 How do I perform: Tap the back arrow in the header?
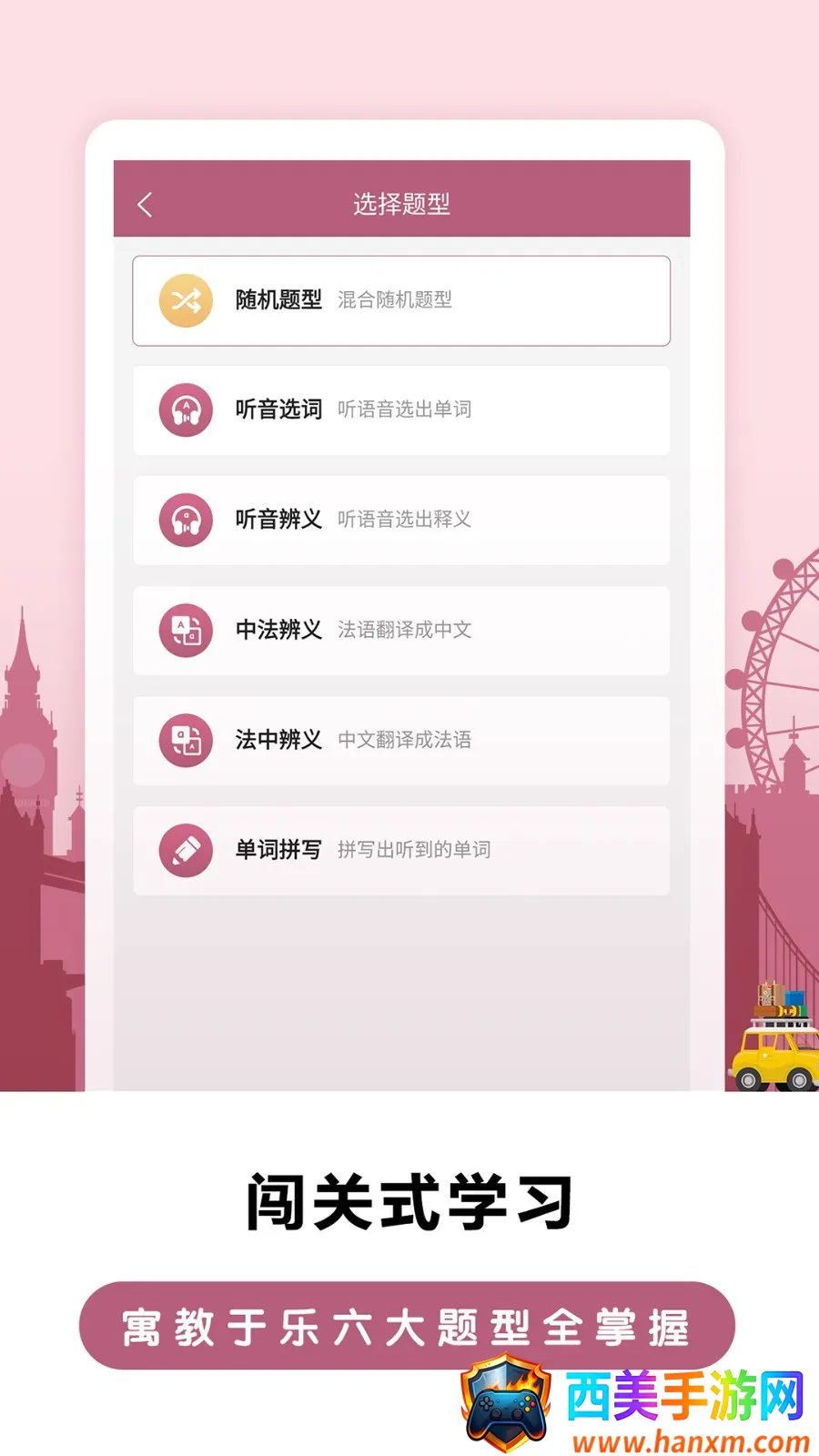click(x=145, y=204)
